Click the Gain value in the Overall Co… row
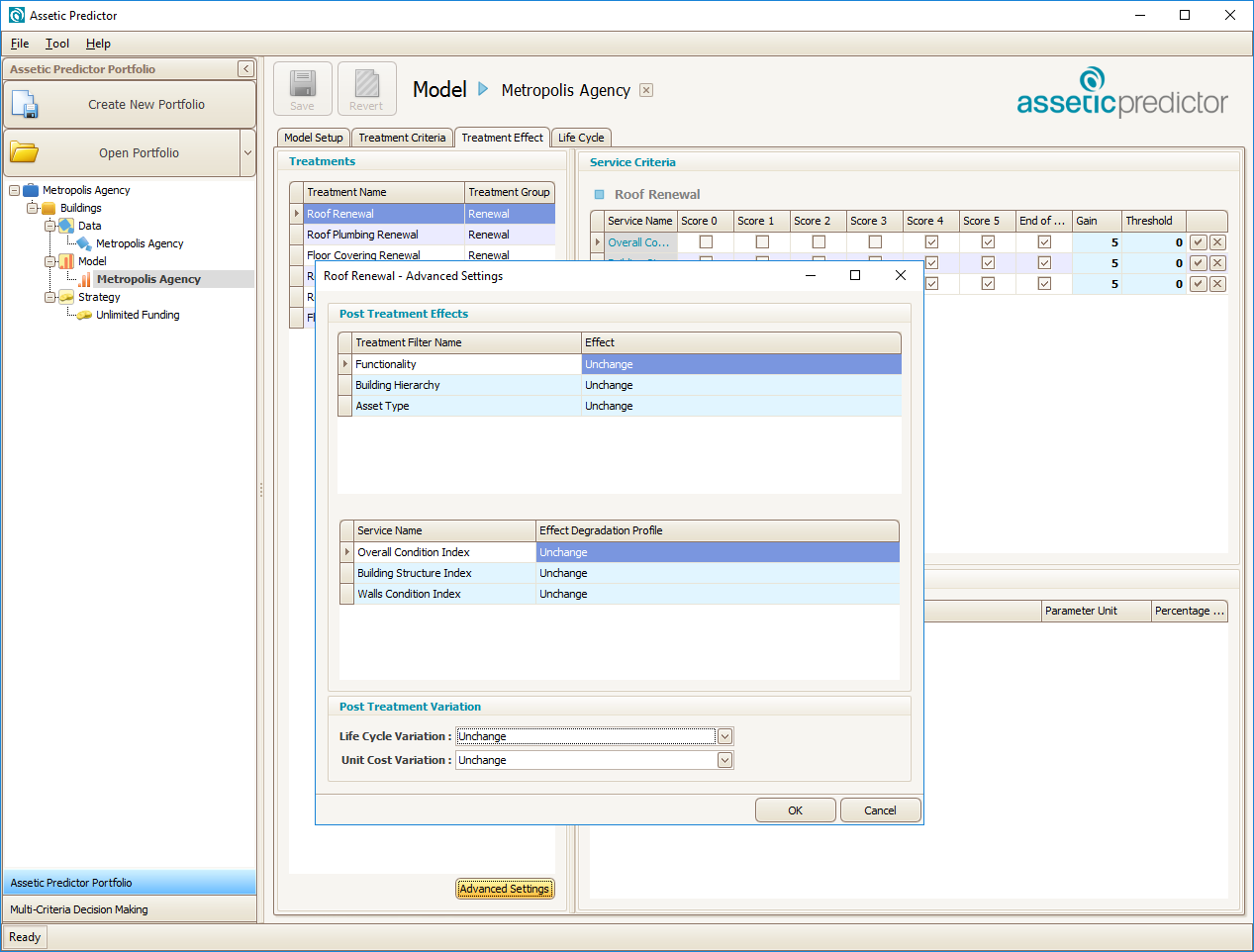Screen dimensions: 1254x952 tap(1097, 242)
